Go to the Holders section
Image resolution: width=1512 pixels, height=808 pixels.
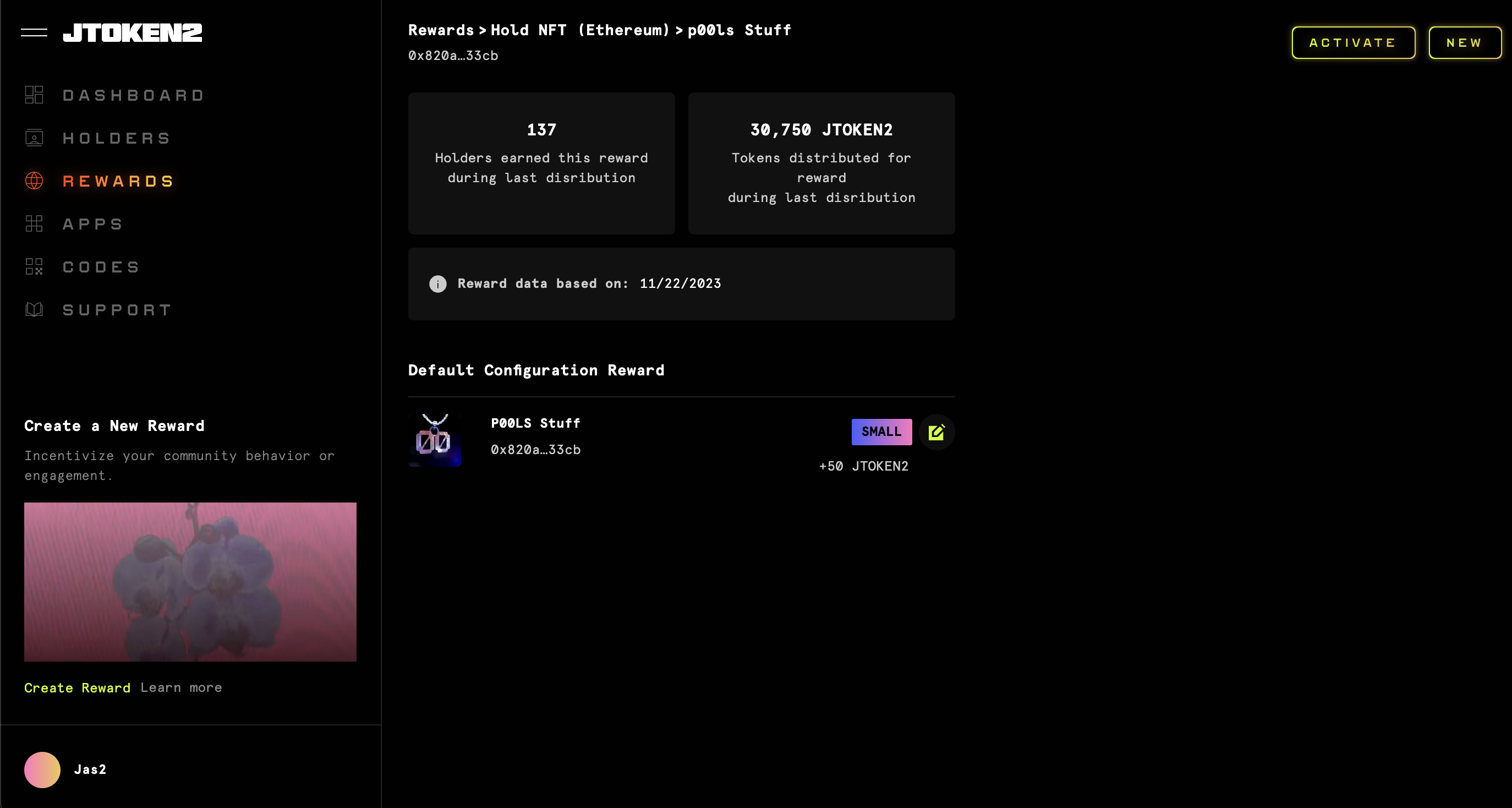[116, 138]
